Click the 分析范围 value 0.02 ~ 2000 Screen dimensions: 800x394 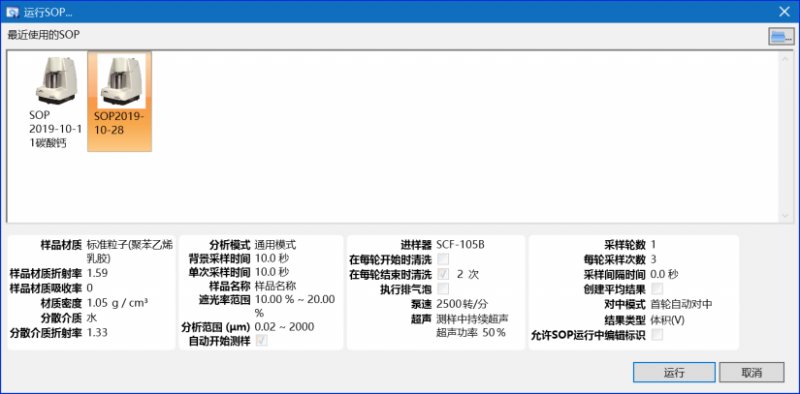(284, 327)
